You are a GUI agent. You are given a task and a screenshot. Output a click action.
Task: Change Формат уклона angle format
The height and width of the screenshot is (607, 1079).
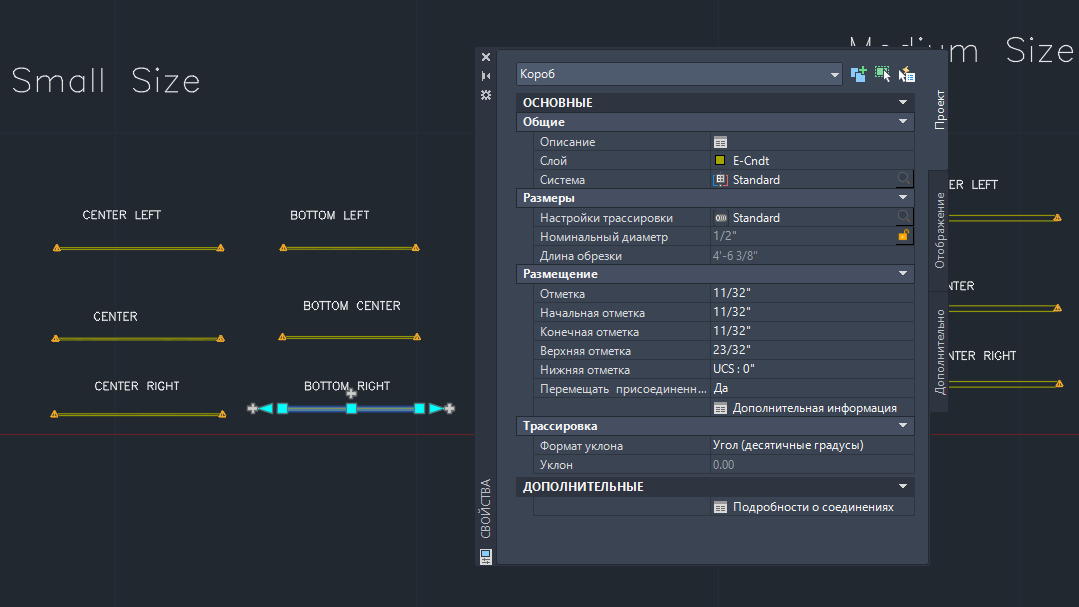click(x=812, y=445)
